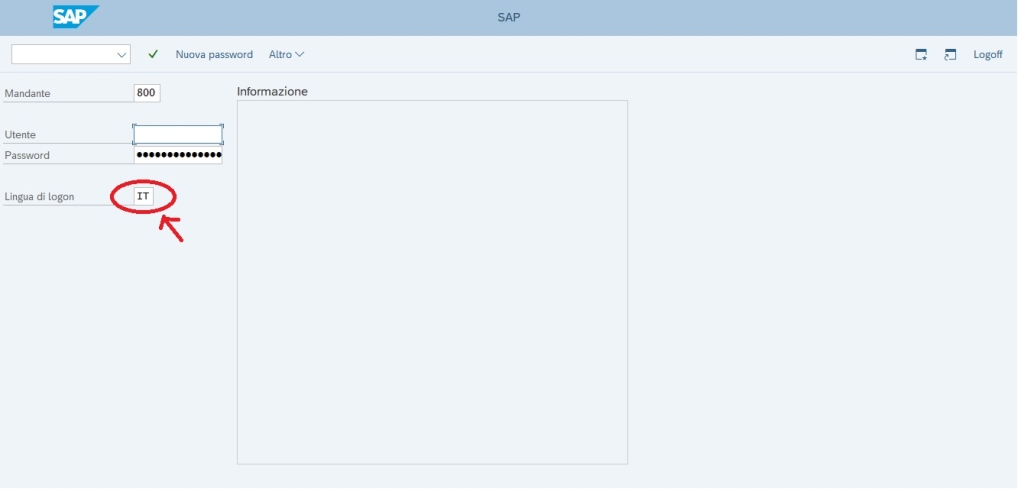Click the Password input field
Screen dimensions: 1024x492
pos(178,155)
